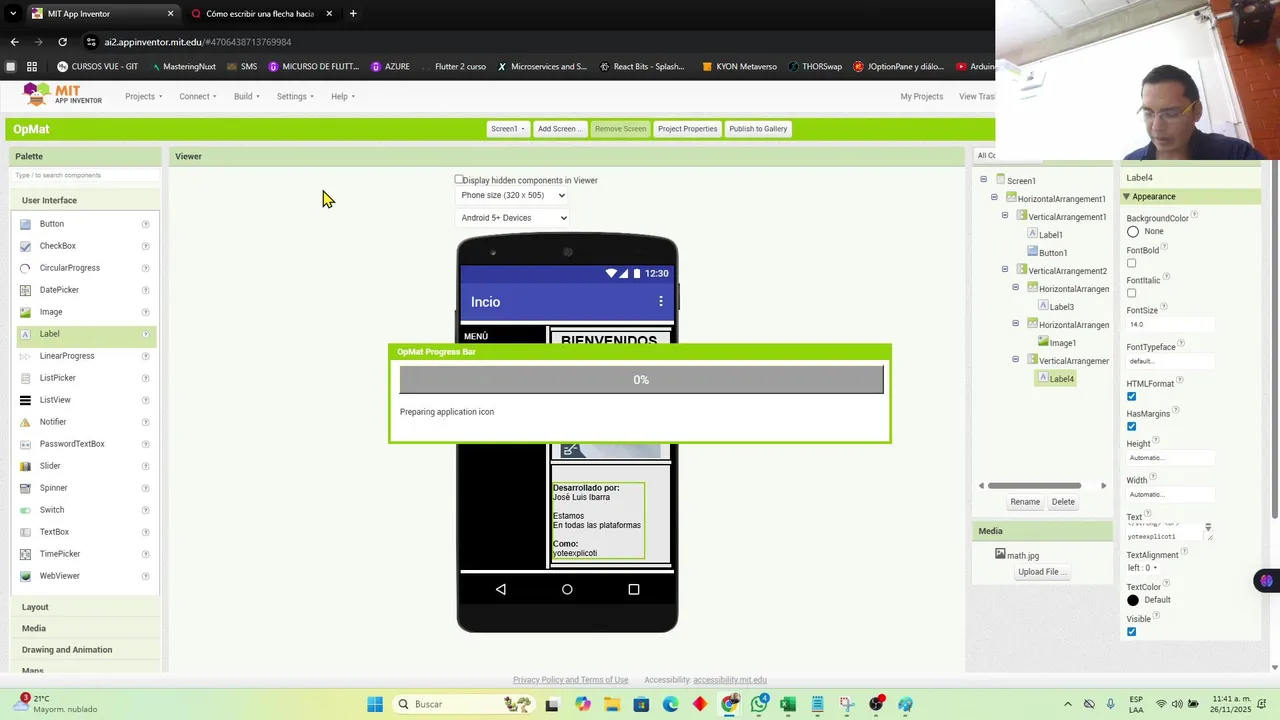This screenshot has width=1280, height=720.
Task: Click Publish to Gallery
Action: click(x=758, y=129)
